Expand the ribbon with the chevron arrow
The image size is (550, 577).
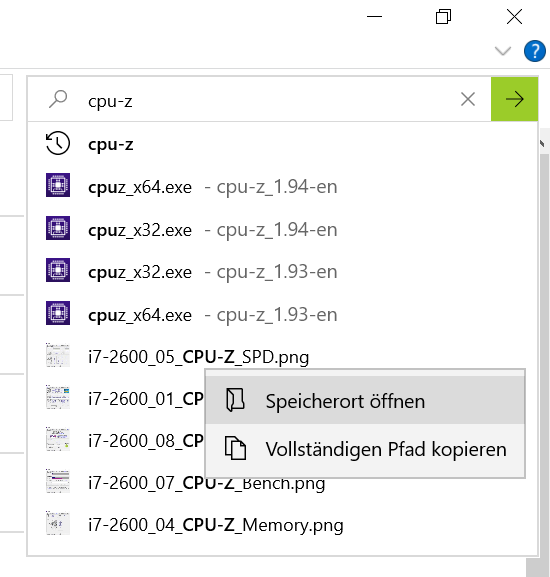click(503, 51)
